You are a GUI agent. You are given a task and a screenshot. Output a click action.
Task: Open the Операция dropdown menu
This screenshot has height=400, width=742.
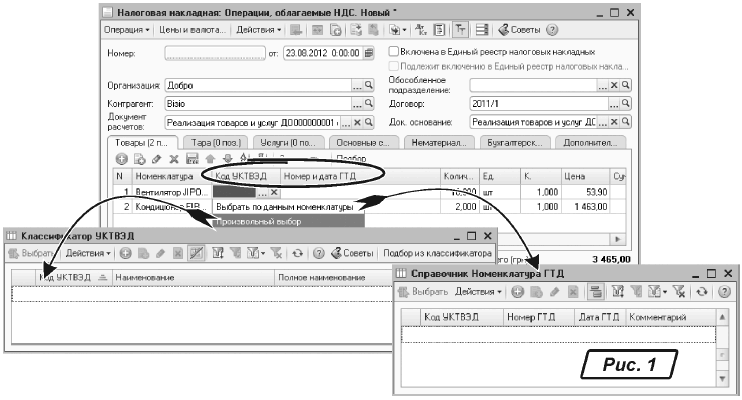(x=126, y=30)
